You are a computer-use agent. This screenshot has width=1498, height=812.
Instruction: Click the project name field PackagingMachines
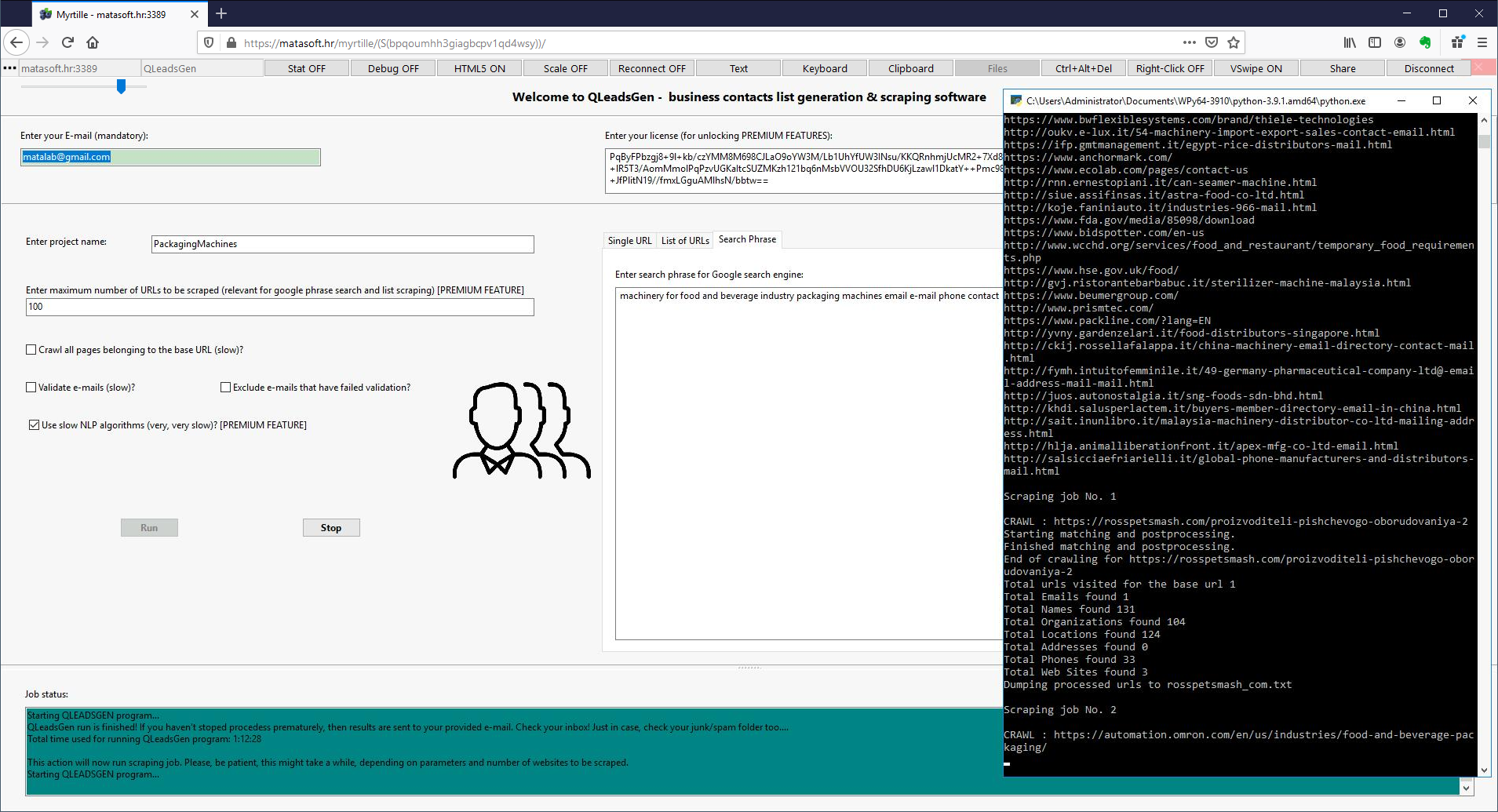click(x=342, y=244)
